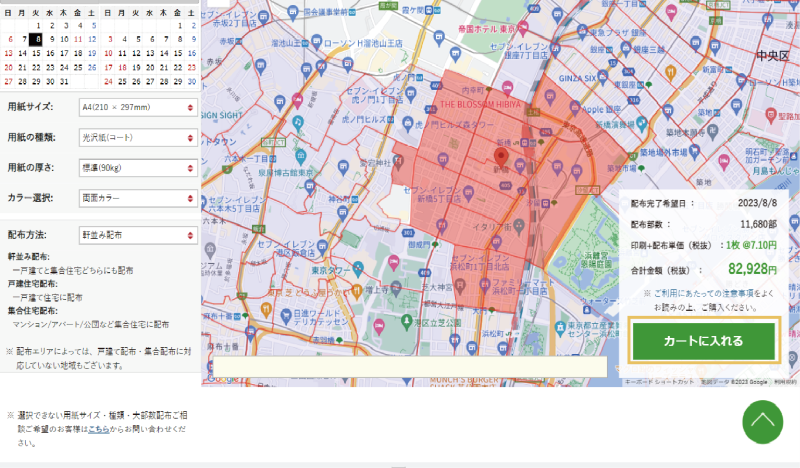This screenshot has height=468, width=800.
Task: Click the 聖路加 hospital marker
Action: coord(771,116)
